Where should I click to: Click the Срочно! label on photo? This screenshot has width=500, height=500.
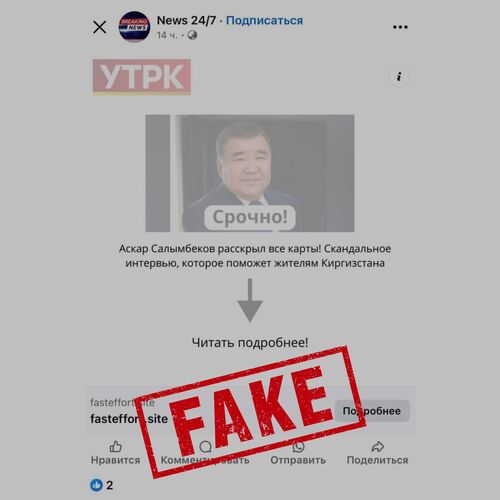click(250, 217)
